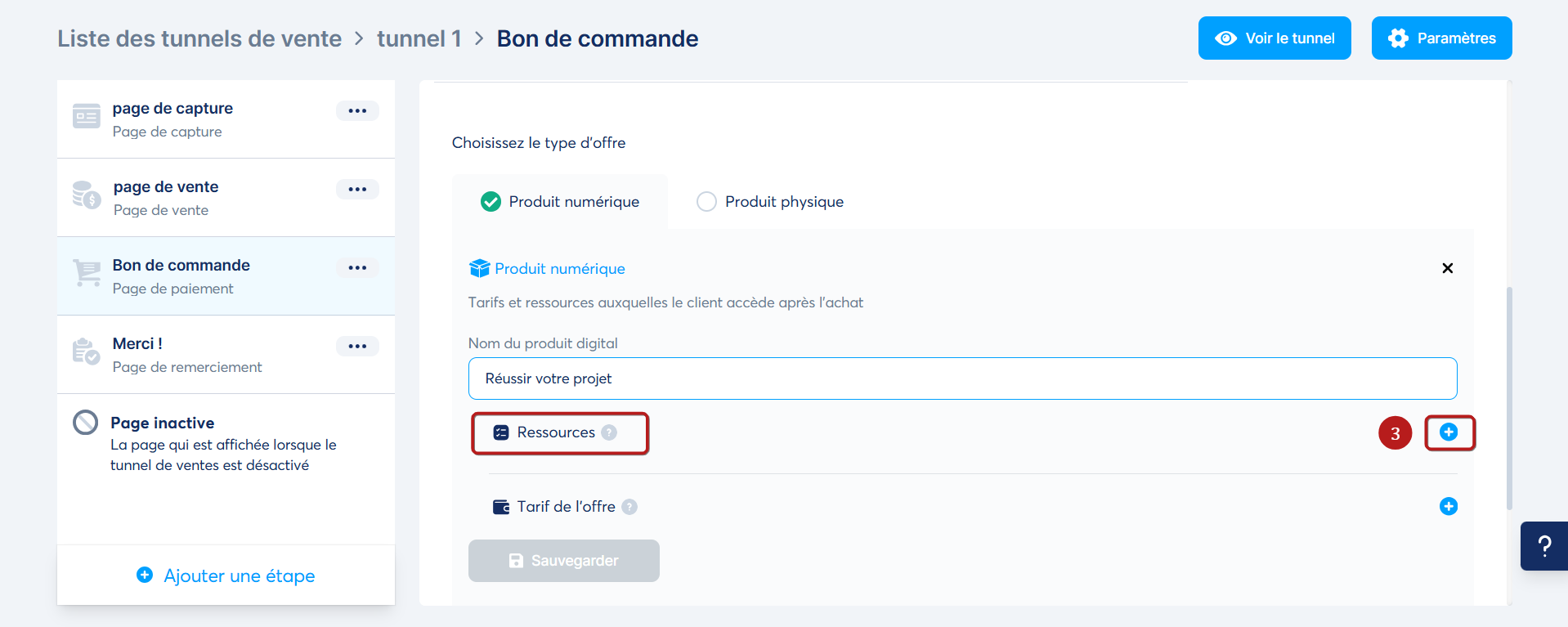Click the help icon next to Ressources

tap(609, 432)
